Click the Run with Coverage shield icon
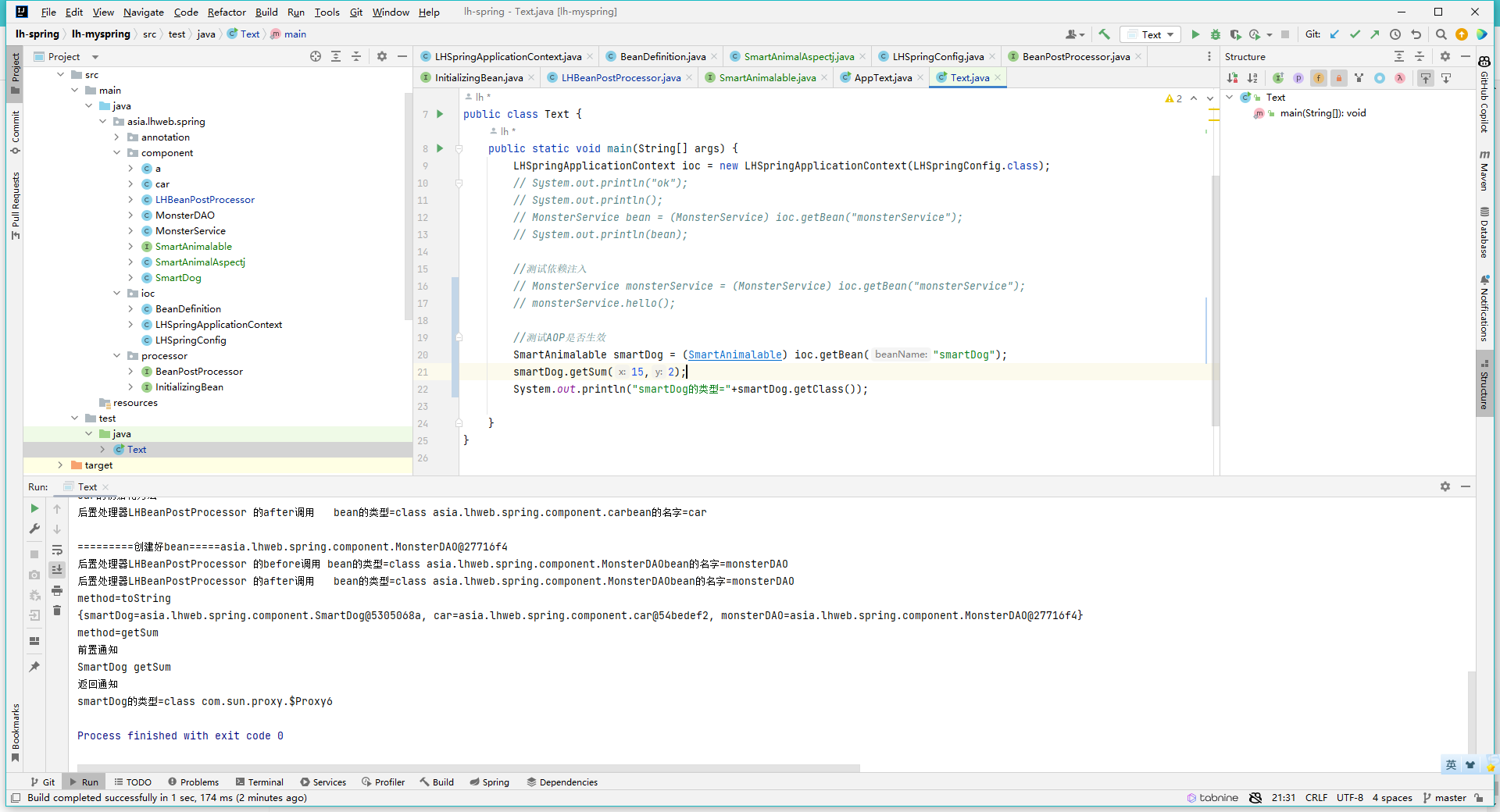 (1235, 34)
